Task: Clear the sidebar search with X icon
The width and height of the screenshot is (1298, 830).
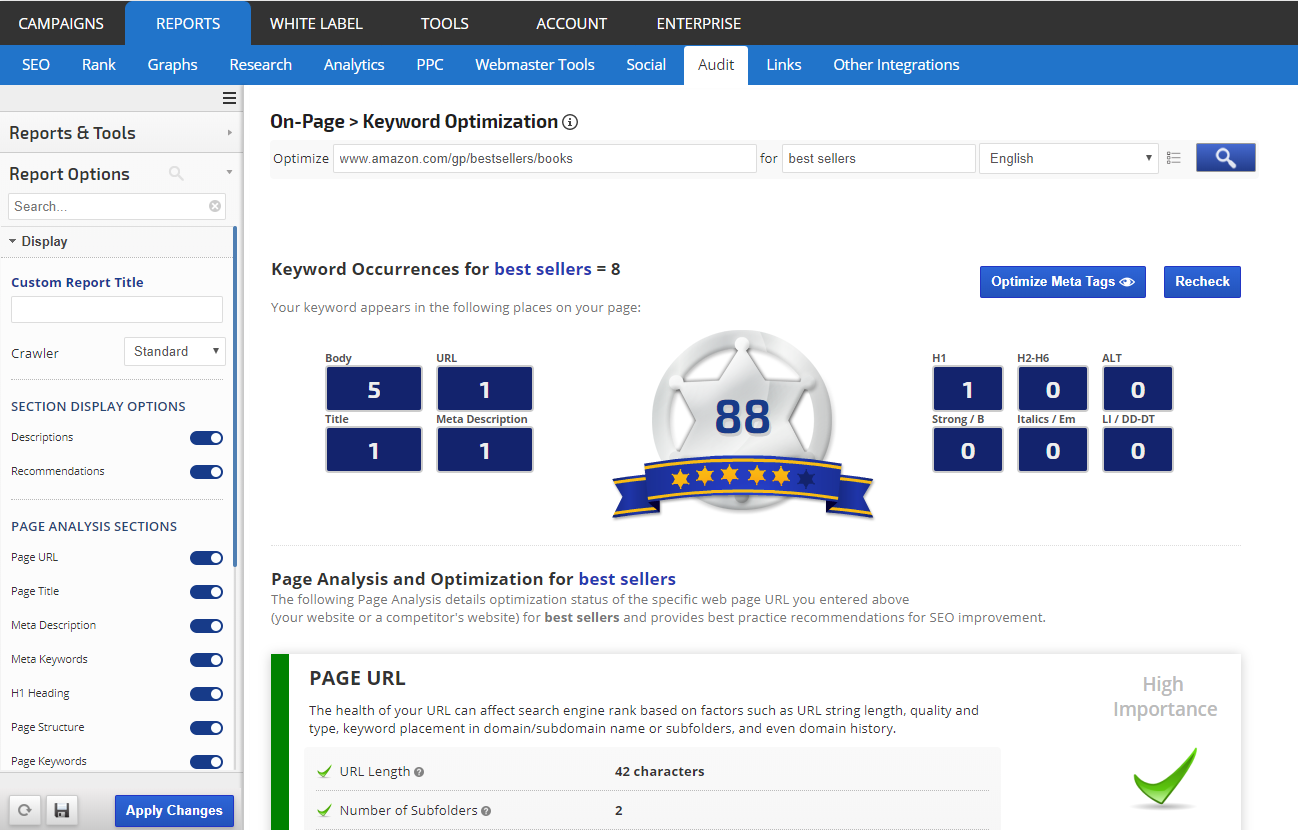Action: (x=215, y=206)
